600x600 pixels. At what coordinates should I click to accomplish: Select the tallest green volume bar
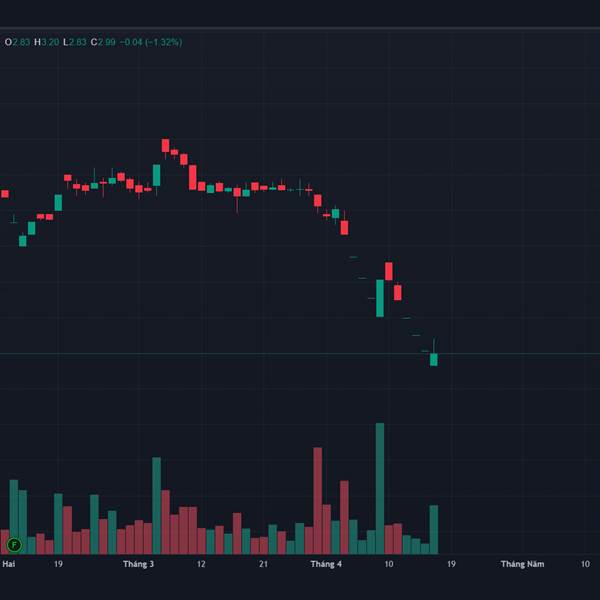pyautogui.click(x=380, y=489)
